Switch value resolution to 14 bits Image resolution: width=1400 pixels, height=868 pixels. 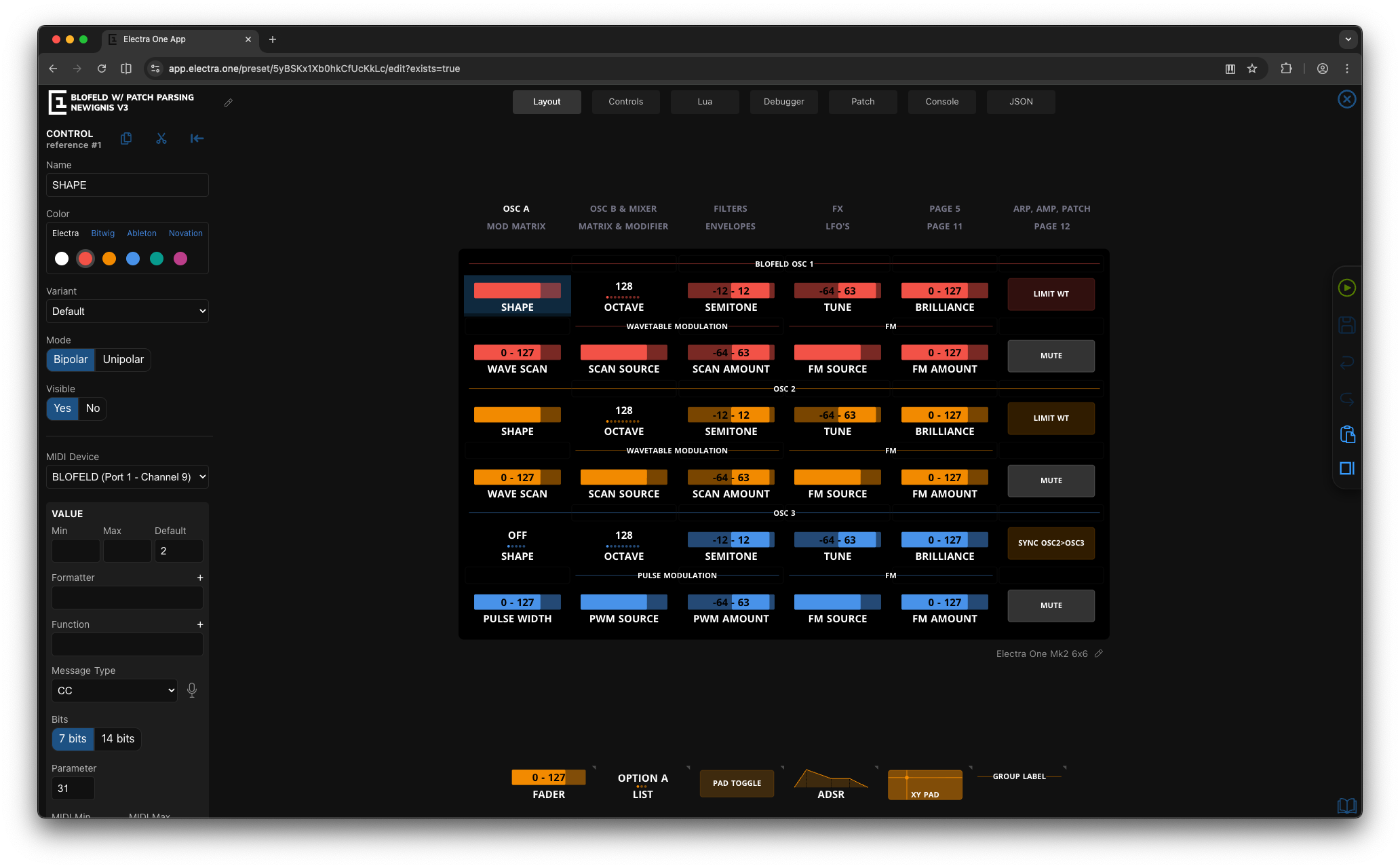pos(117,738)
